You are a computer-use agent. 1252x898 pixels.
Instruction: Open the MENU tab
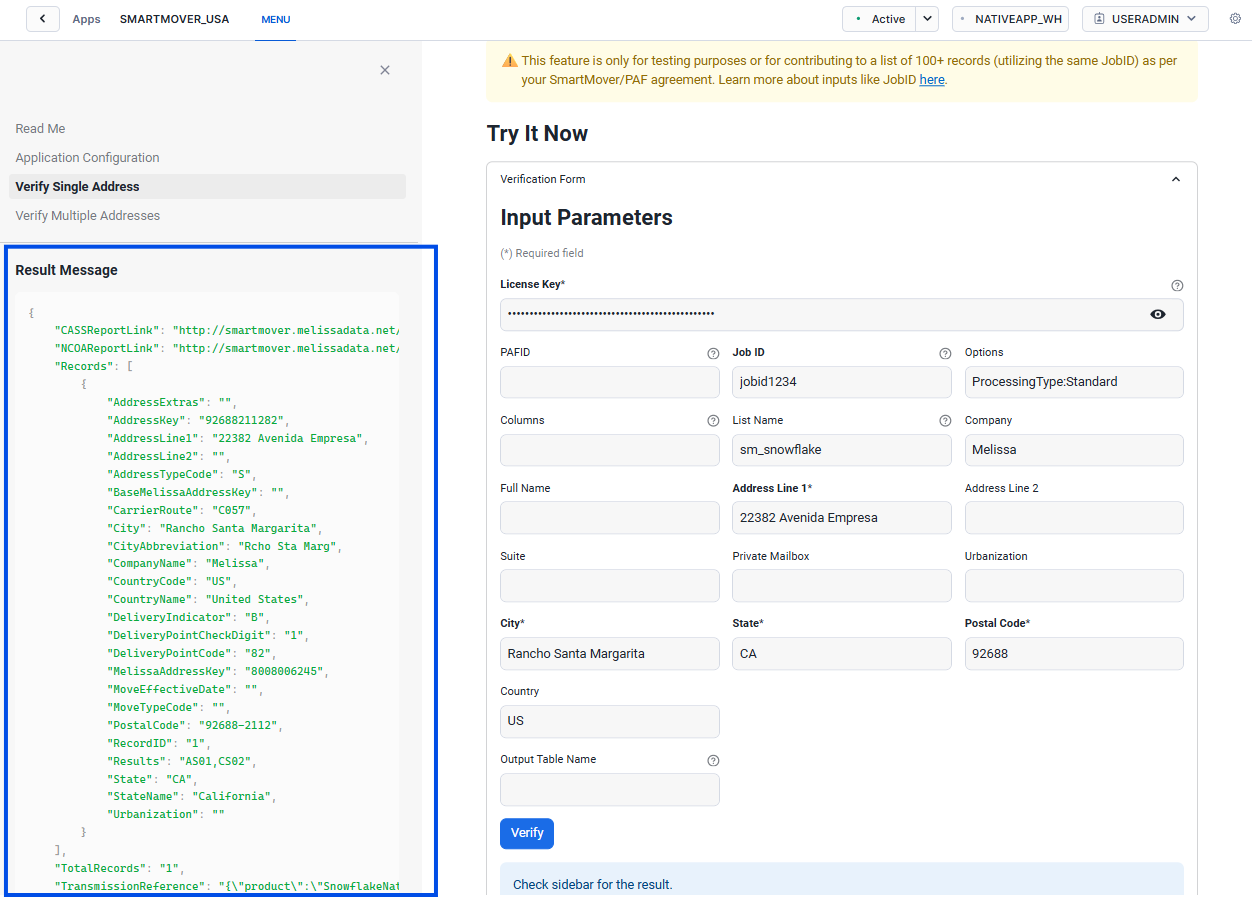tap(275, 20)
